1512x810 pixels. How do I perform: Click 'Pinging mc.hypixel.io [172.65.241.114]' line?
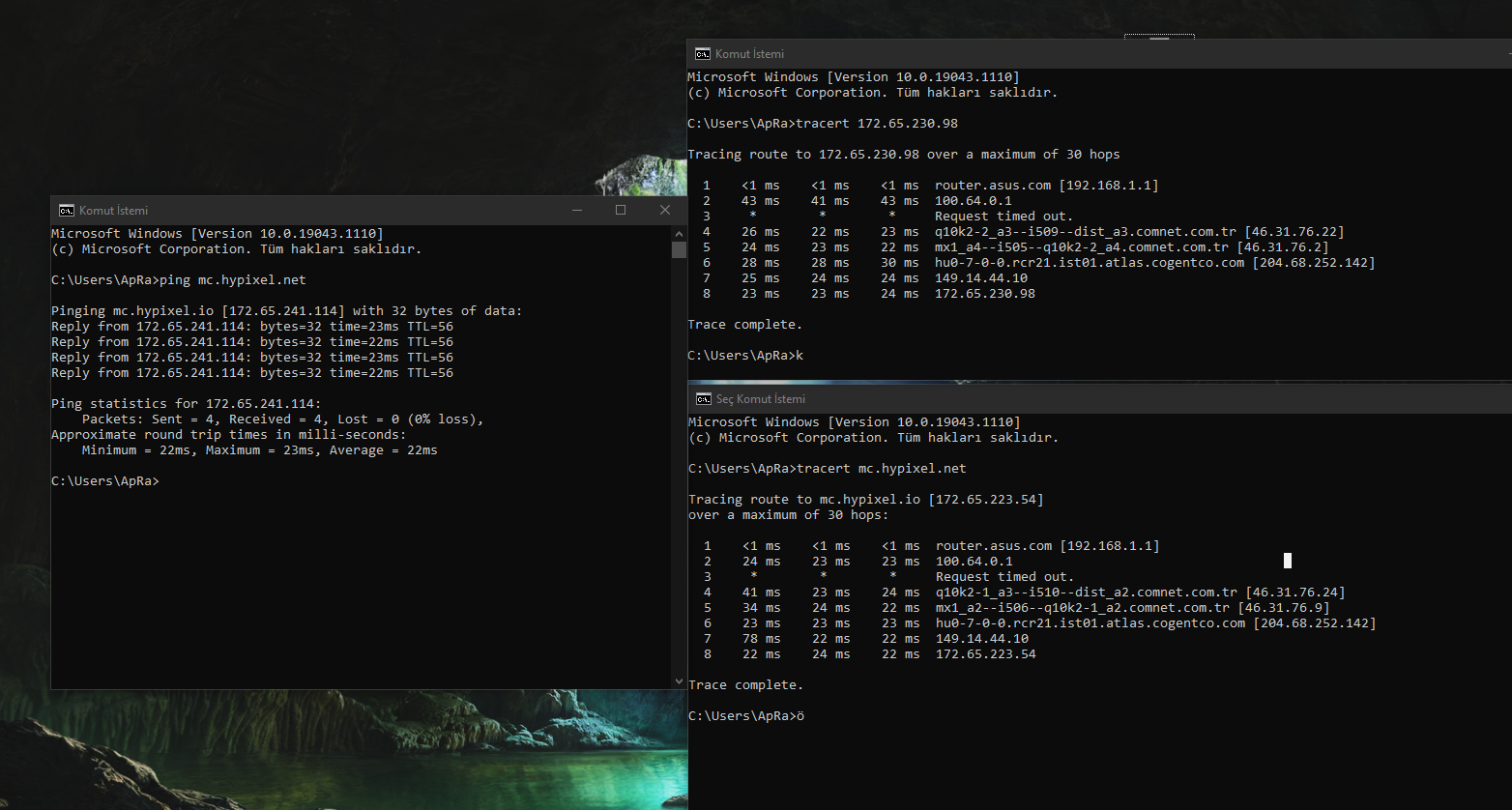(287, 311)
